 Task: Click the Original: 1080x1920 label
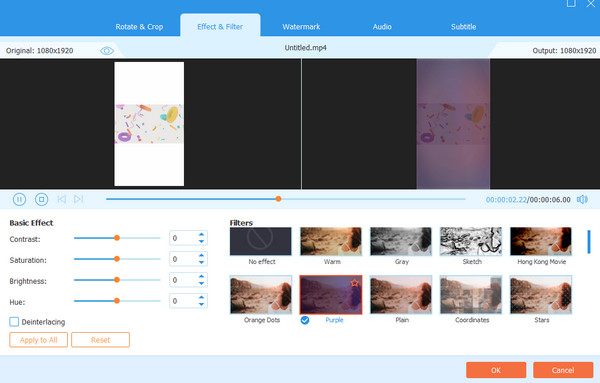coord(39,51)
